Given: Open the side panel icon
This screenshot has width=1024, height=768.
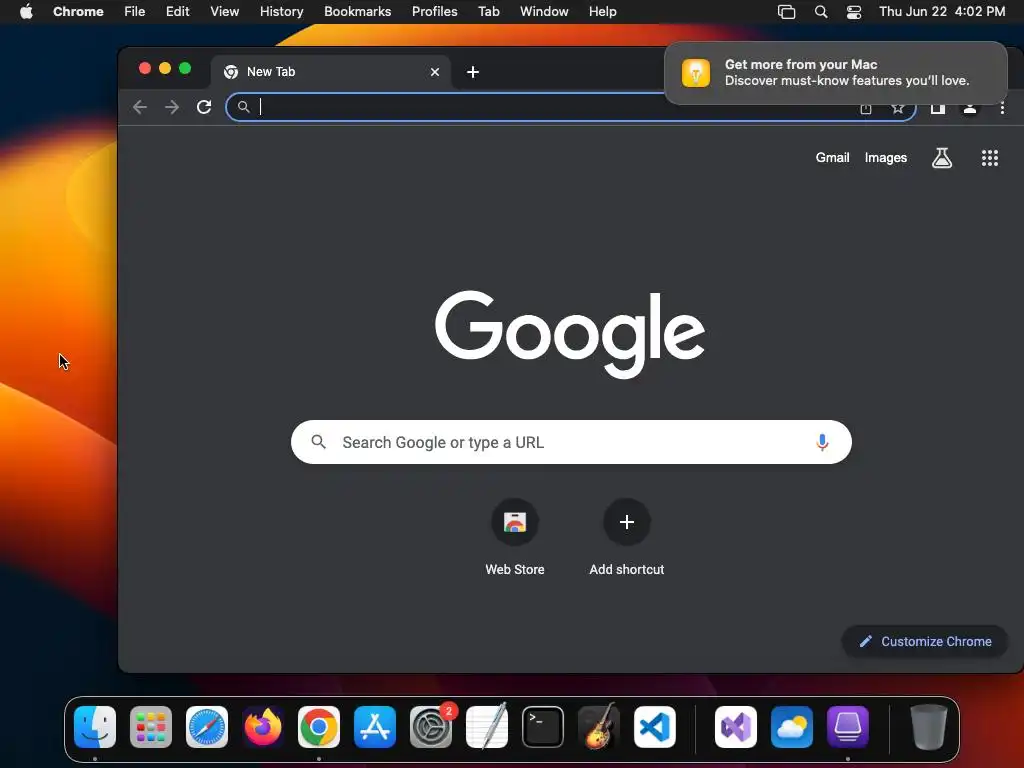Looking at the screenshot, I should pyautogui.click(x=938, y=108).
